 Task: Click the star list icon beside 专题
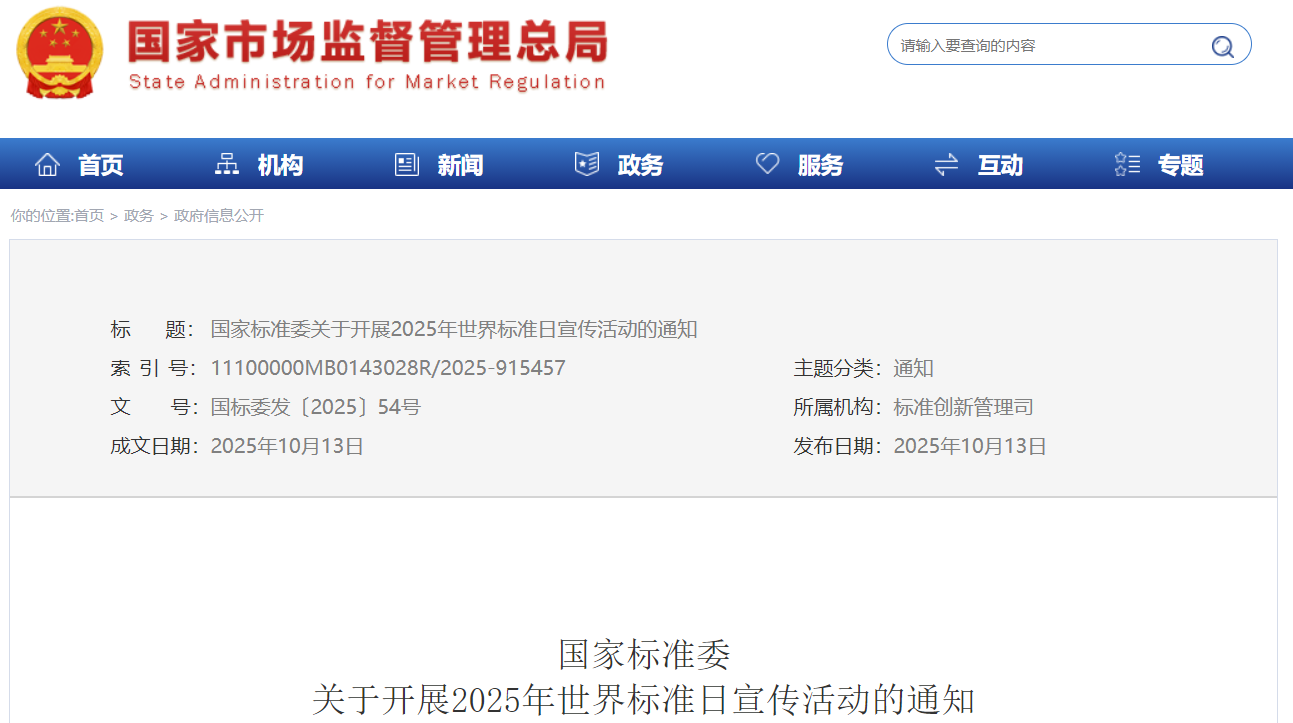click(x=1127, y=165)
